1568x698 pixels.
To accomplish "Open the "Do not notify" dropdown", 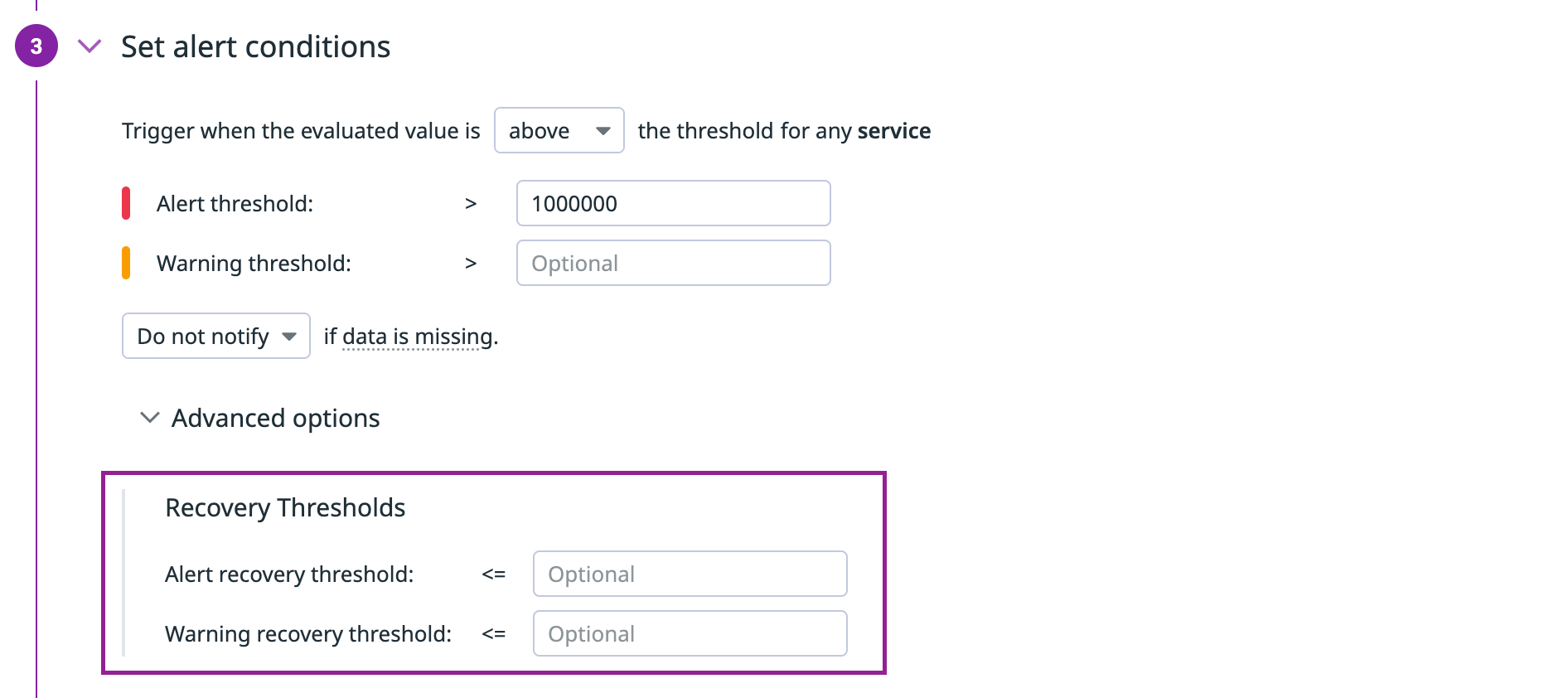I will 215,337.
